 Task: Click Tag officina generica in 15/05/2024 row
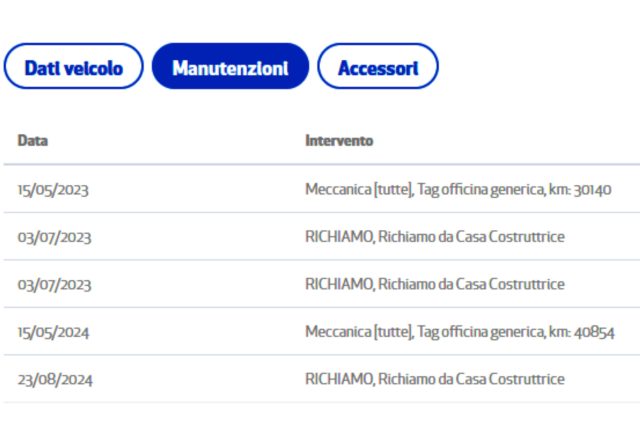[481, 332]
